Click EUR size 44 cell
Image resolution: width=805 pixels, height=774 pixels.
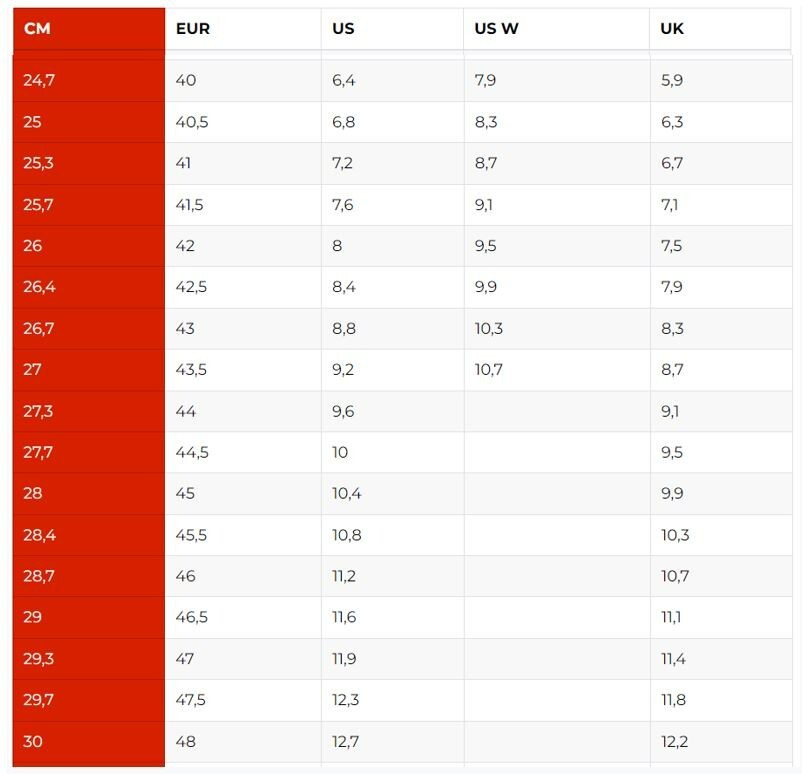[x=185, y=411]
